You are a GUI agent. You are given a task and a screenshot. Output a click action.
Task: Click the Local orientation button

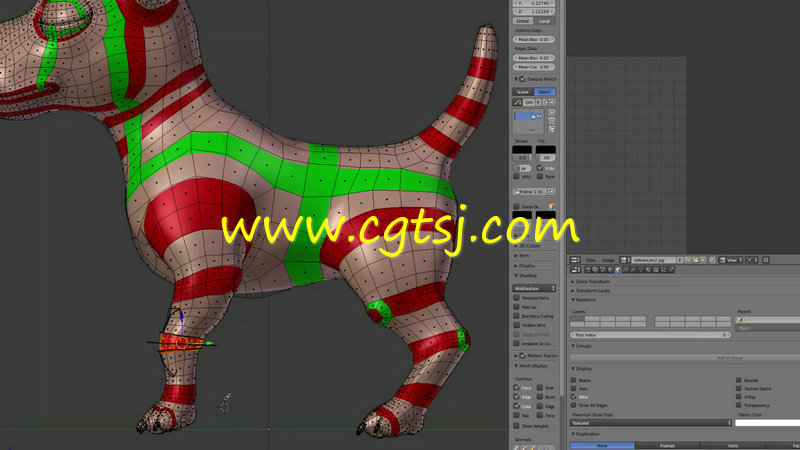coord(545,21)
